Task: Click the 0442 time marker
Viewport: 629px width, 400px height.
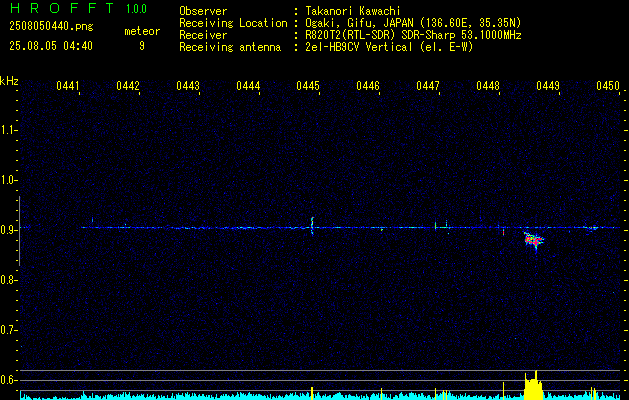Action: [x=128, y=86]
